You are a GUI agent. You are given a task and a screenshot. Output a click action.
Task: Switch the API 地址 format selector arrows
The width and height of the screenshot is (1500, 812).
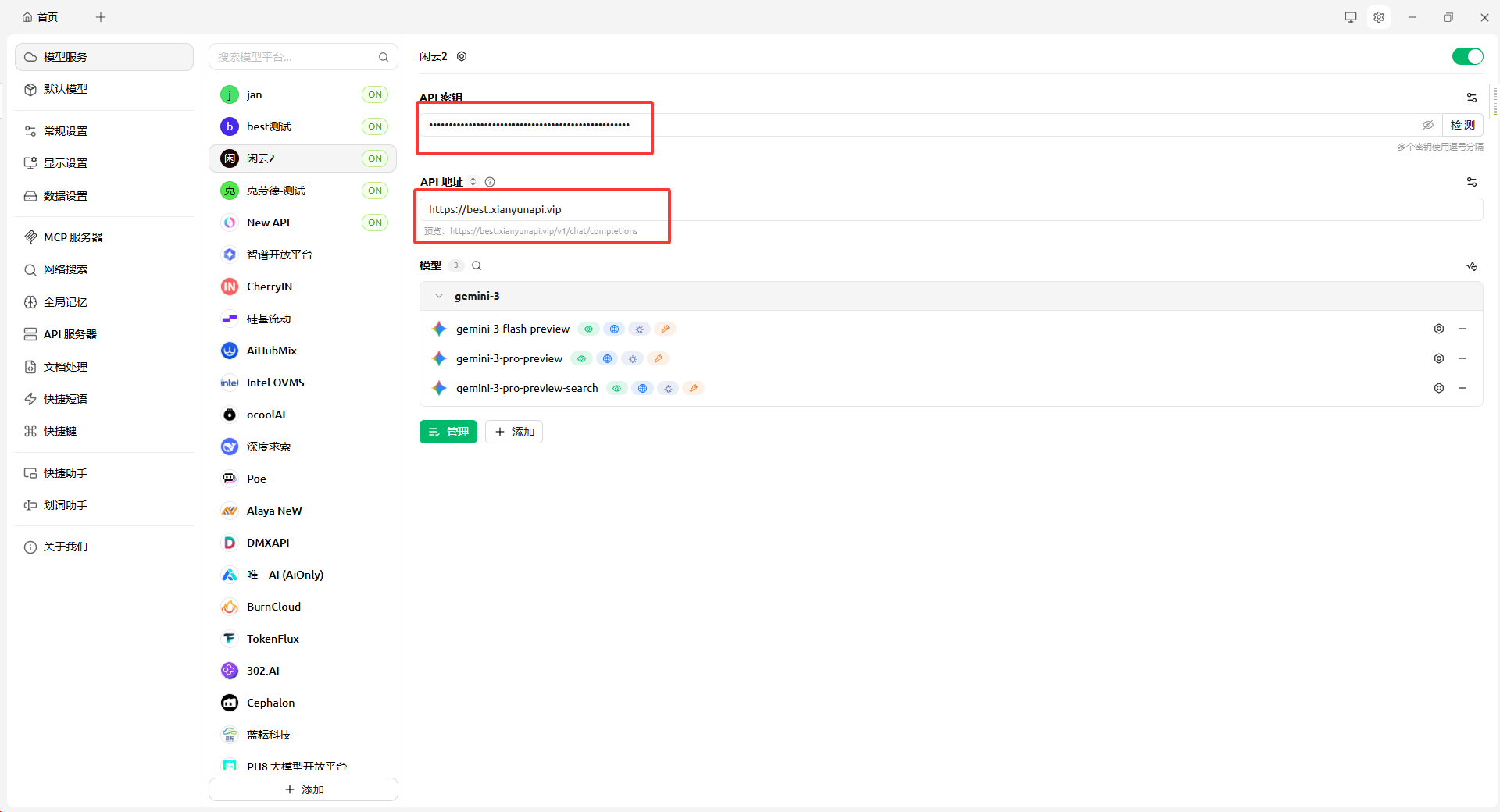473,182
